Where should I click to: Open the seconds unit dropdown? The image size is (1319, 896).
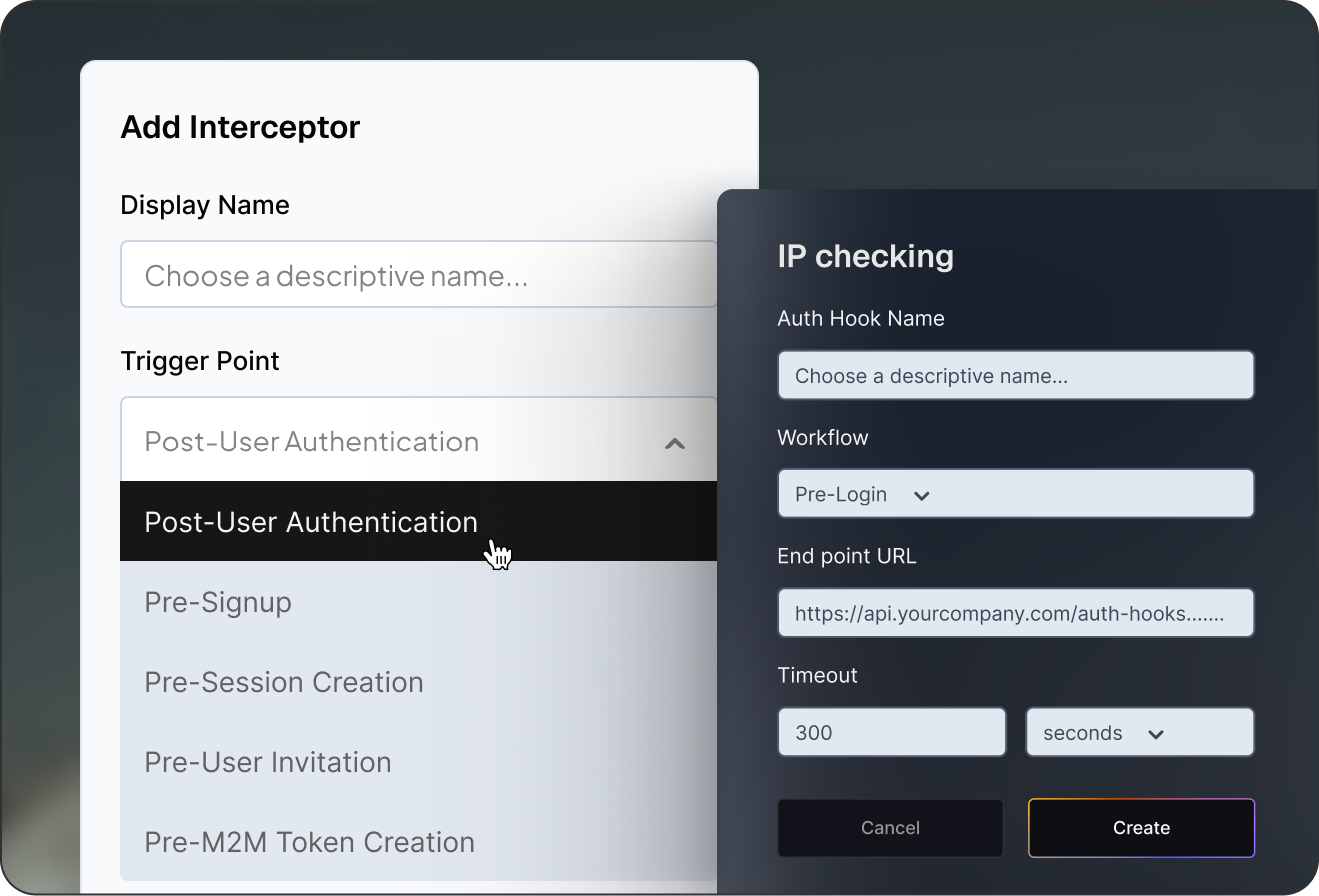(x=1140, y=733)
